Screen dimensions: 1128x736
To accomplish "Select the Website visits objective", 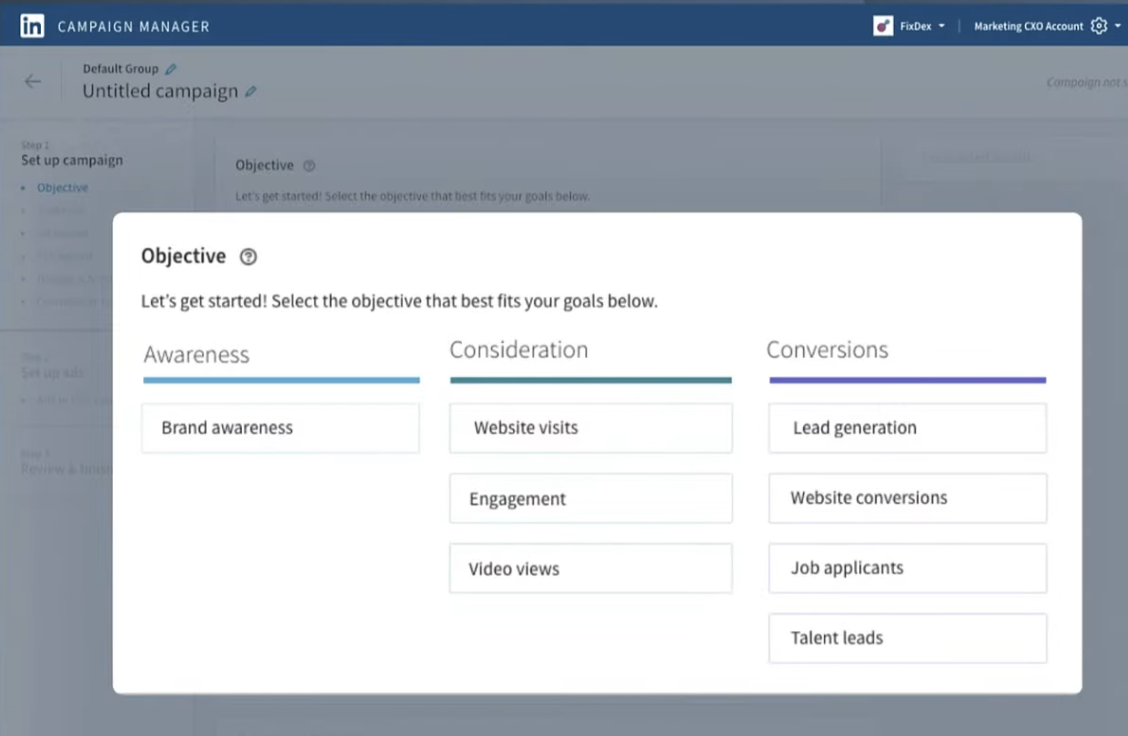I will pos(591,428).
